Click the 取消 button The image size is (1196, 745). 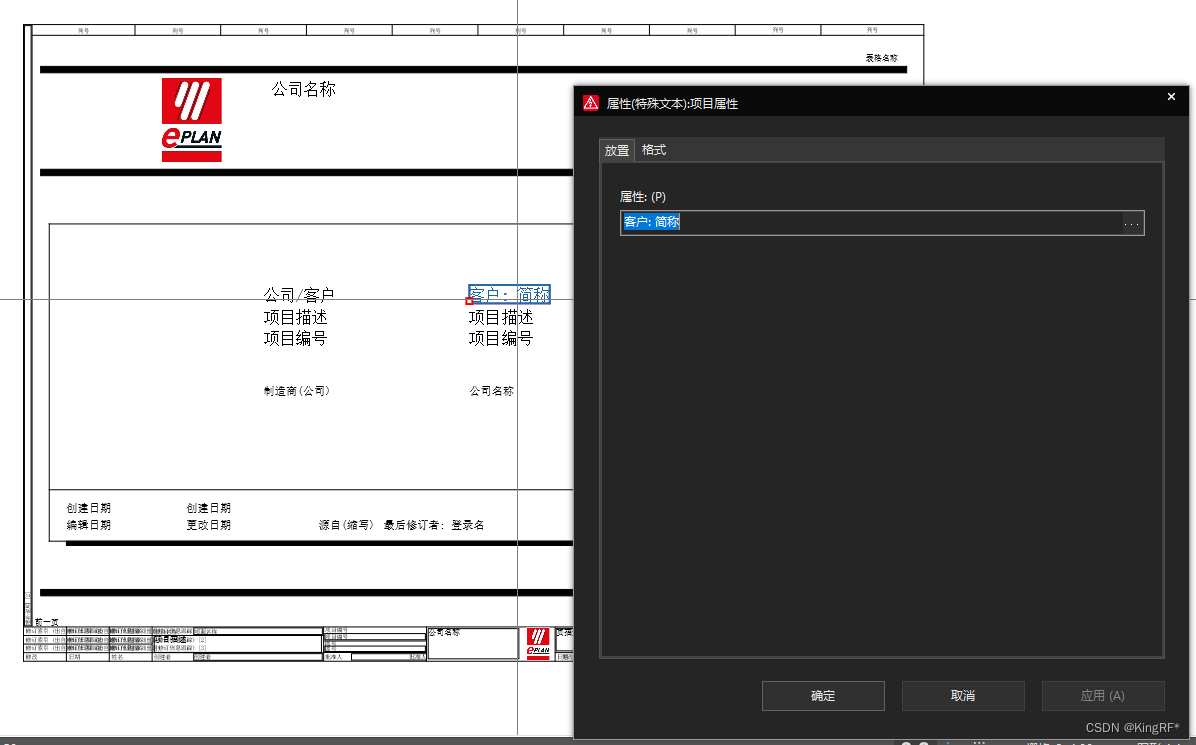point(963,696)
